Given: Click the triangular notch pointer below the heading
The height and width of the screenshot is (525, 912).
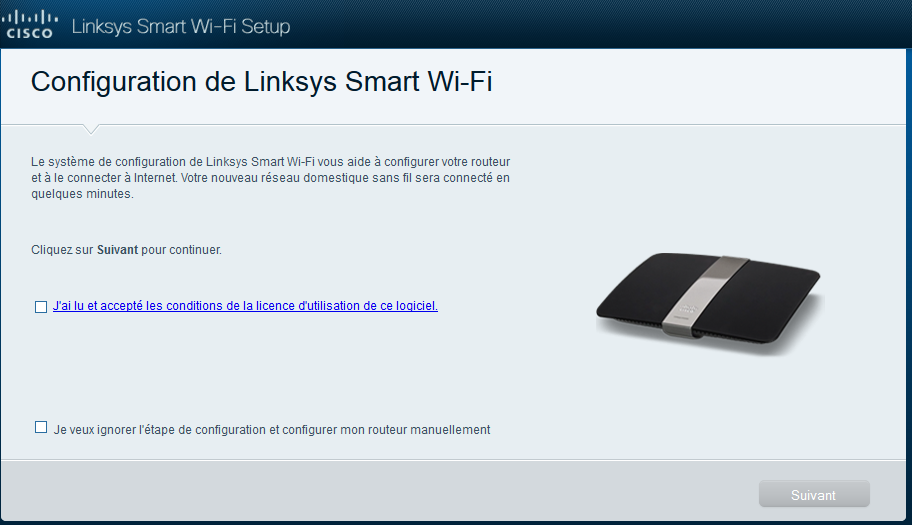Looking at the screenshot, I should [91, 129].
